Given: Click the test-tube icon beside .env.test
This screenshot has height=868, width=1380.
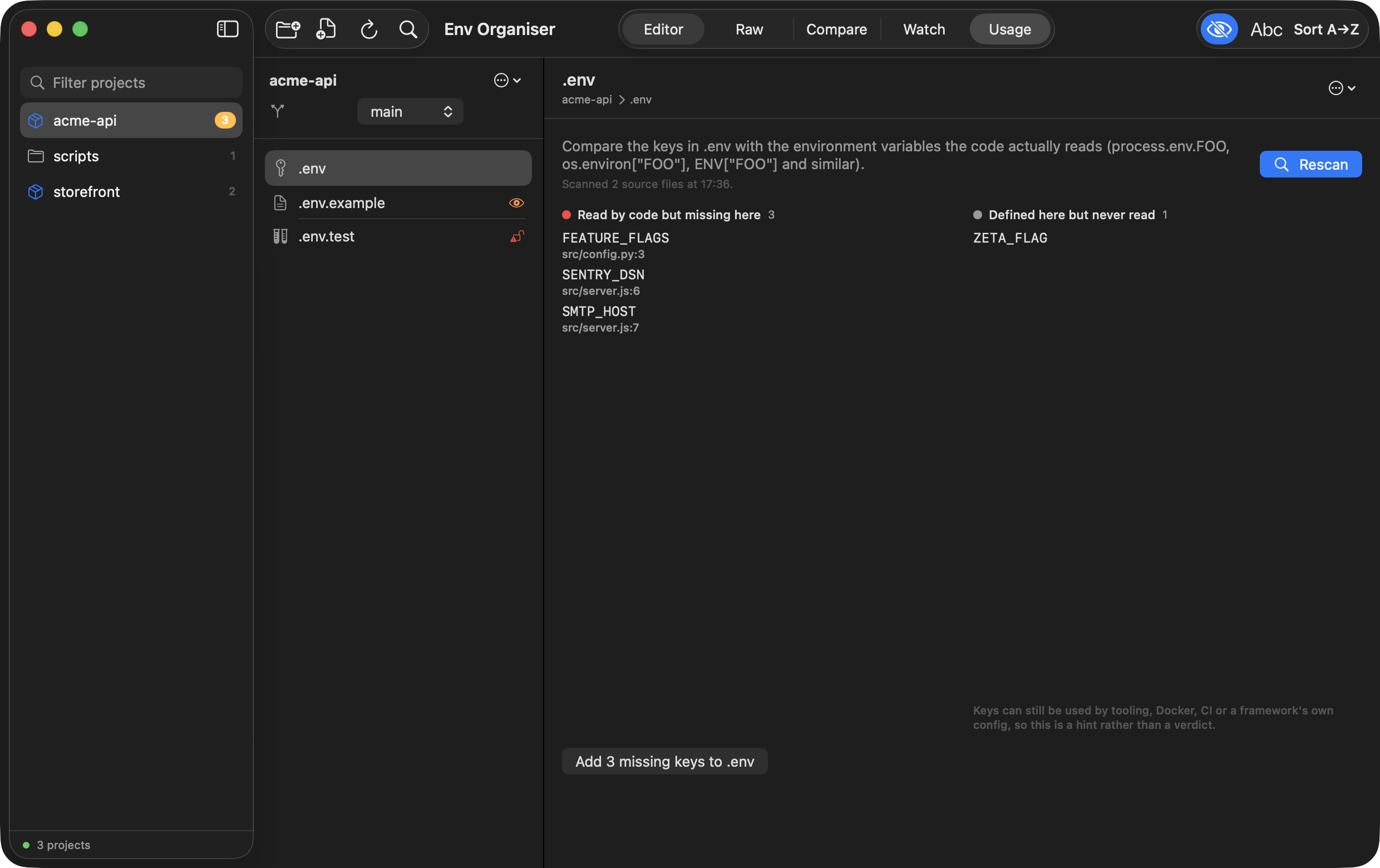Looking at the screenshot, I should [x=280, y=236].
